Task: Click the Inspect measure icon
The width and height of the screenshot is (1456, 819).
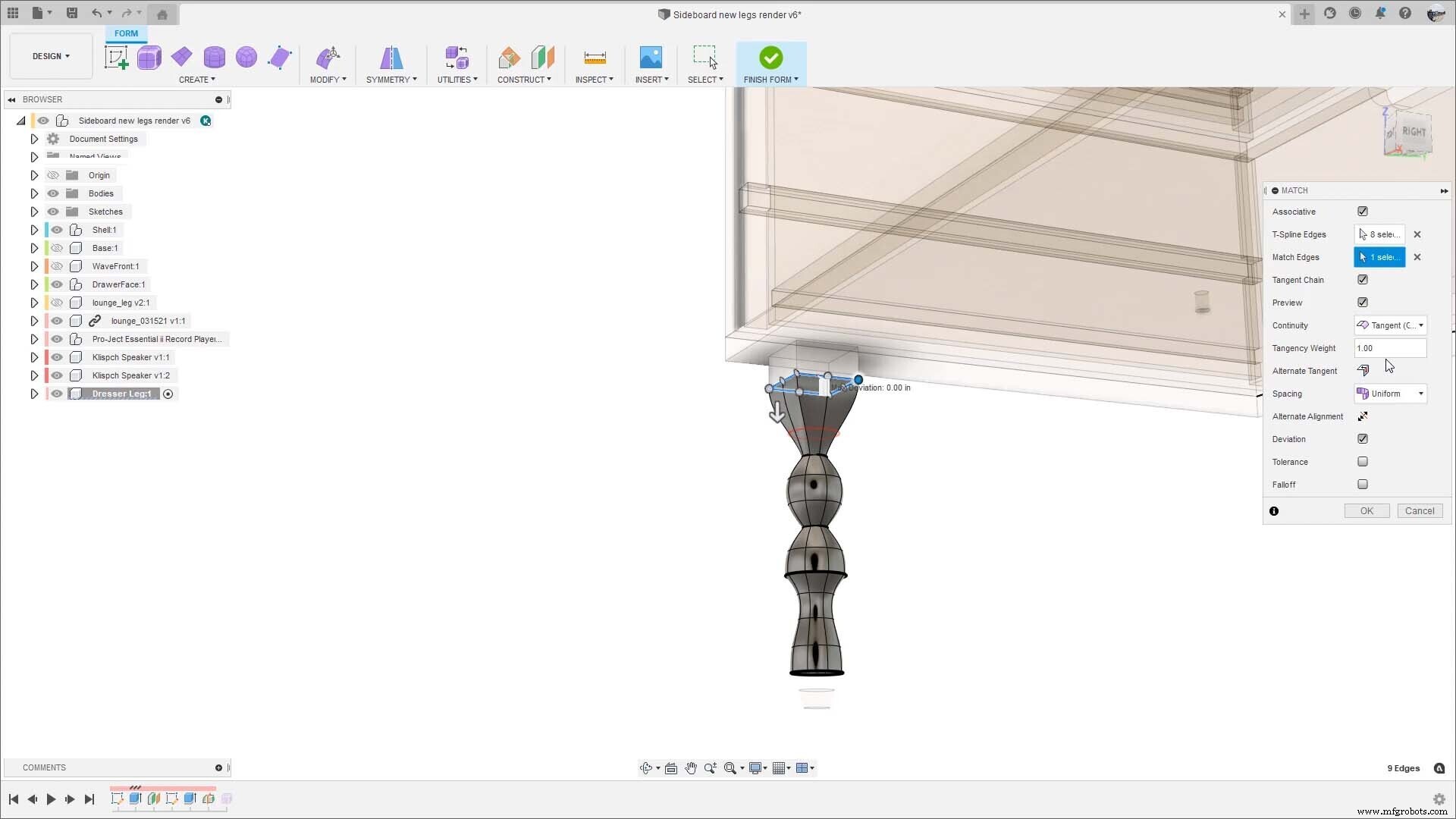Action: coord(595,57)
